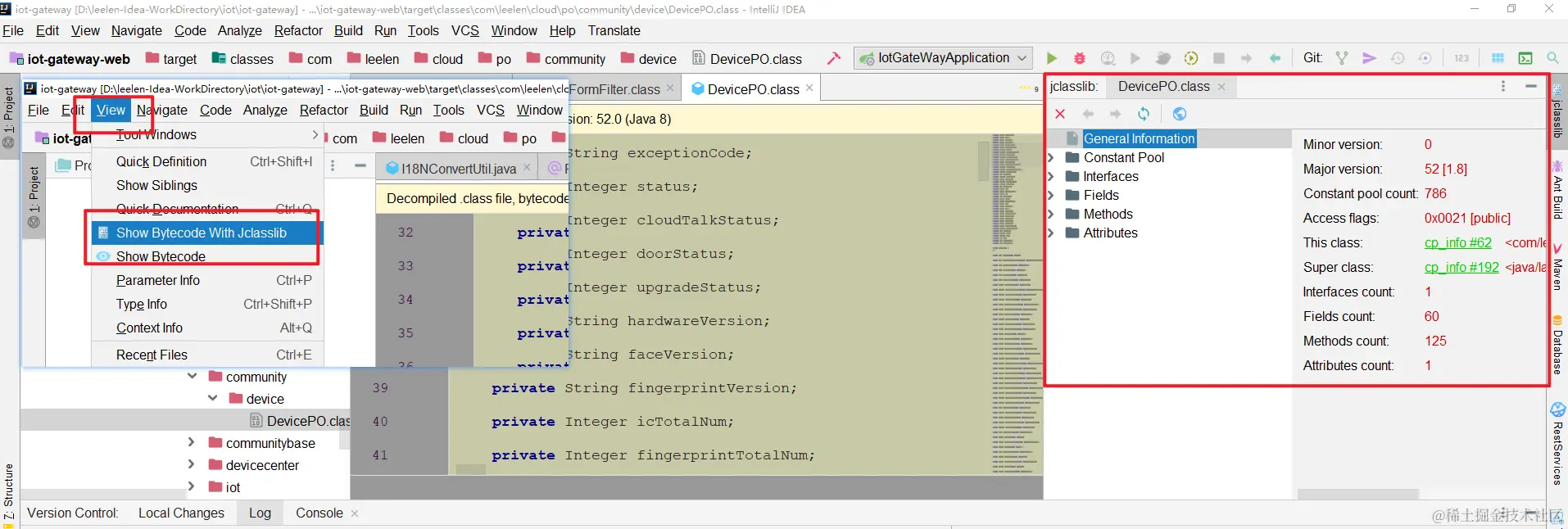1568x529 pixels.
Task: Click the editor horizontal scrollbar thumb
Action: pyautogui.click(x=470, y=469)
